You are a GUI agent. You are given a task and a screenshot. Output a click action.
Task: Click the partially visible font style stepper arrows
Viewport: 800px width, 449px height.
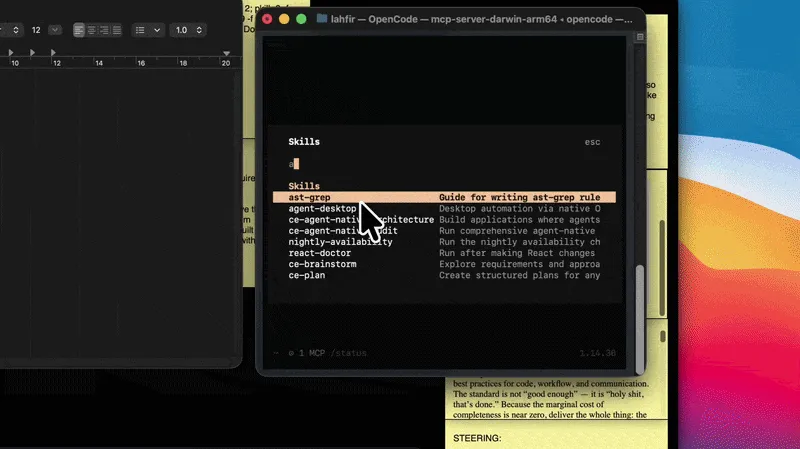(16, 30)
